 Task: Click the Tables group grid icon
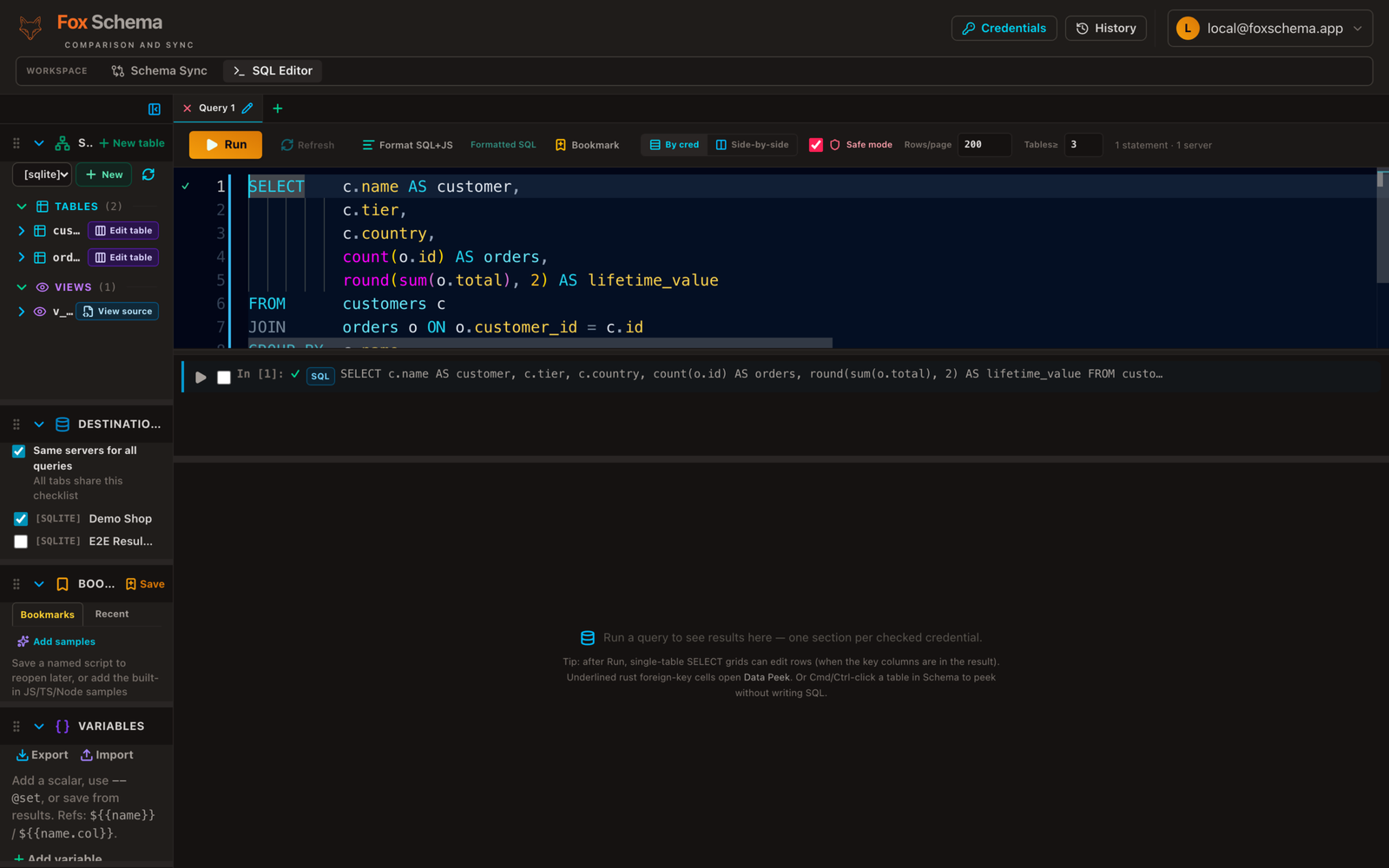[x=42, y=207]
